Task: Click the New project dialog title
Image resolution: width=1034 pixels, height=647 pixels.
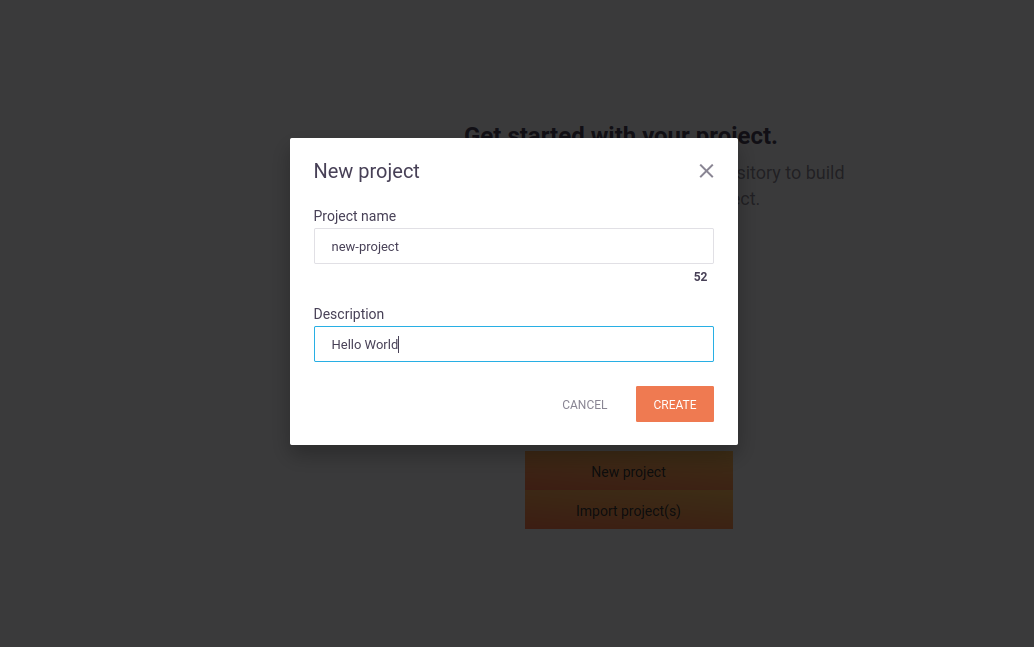Action: point(367,171)
